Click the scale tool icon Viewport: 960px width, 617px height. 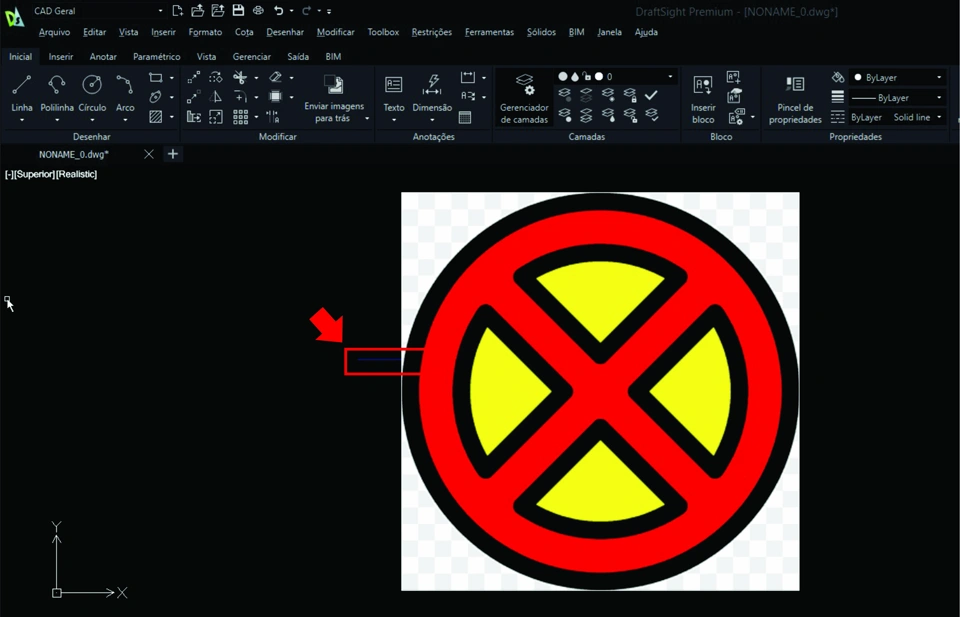point(216,116)
